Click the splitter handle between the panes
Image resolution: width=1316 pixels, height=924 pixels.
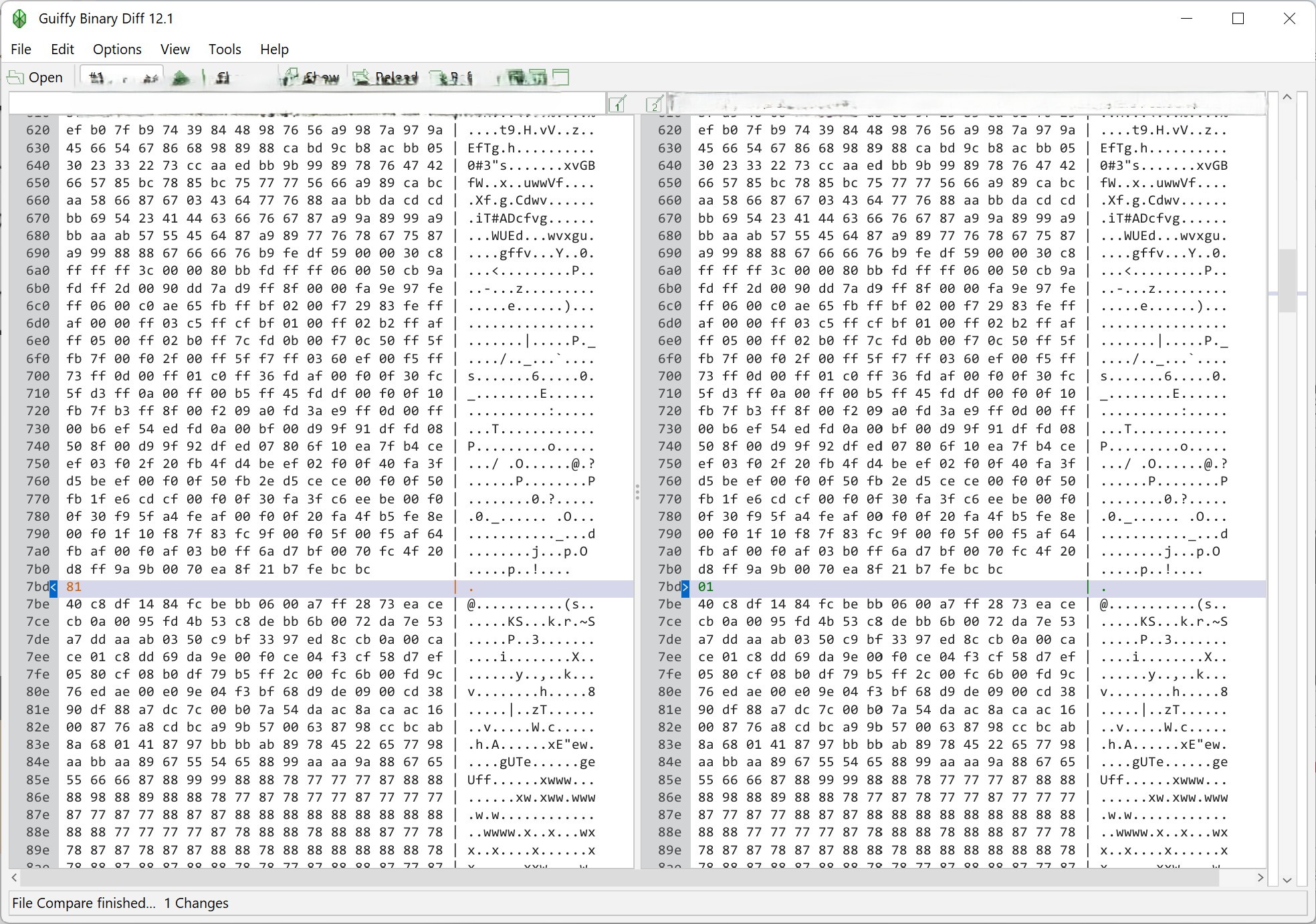pos(637,493)
